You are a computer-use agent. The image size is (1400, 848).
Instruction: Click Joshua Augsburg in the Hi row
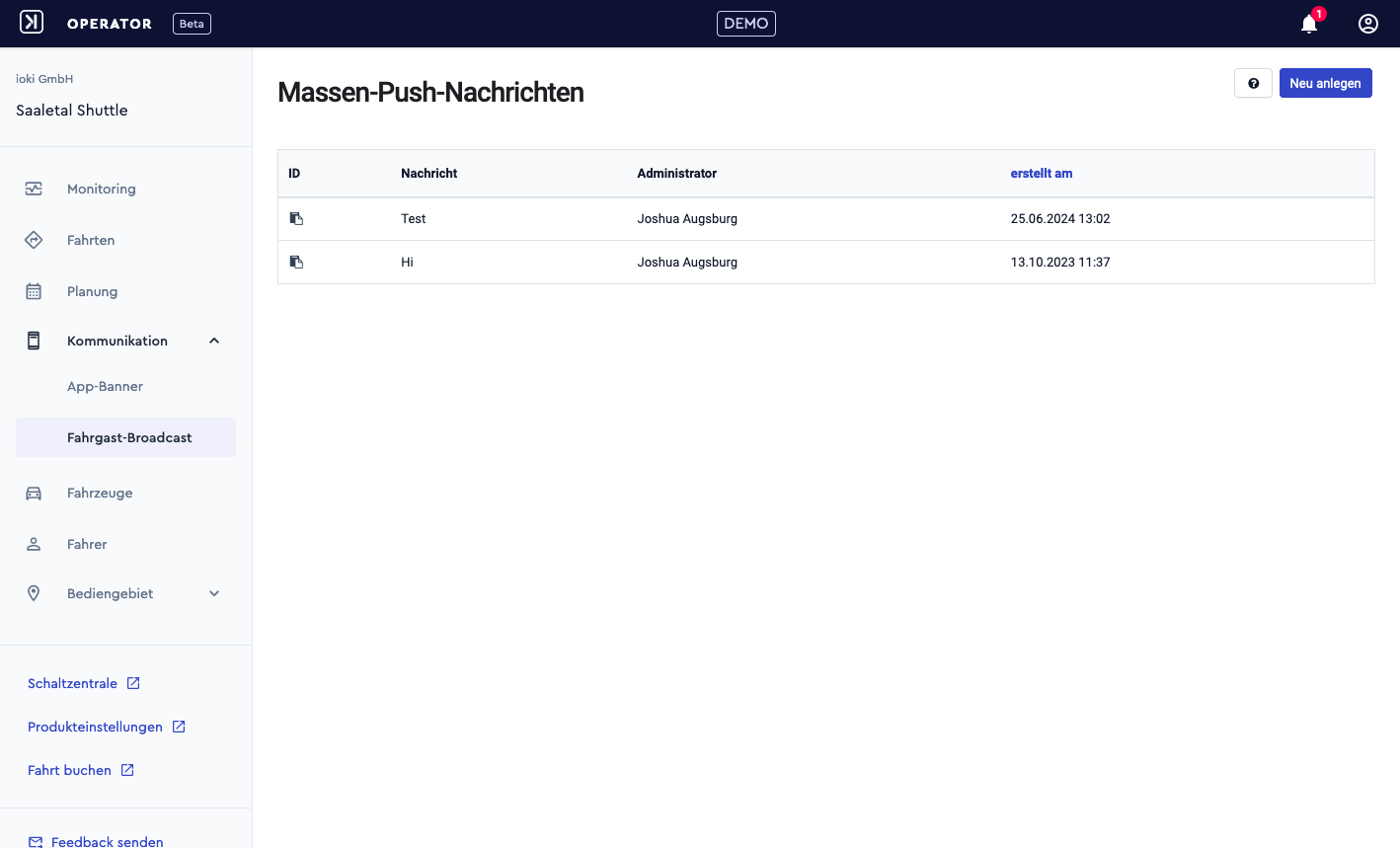pos(687,262)
